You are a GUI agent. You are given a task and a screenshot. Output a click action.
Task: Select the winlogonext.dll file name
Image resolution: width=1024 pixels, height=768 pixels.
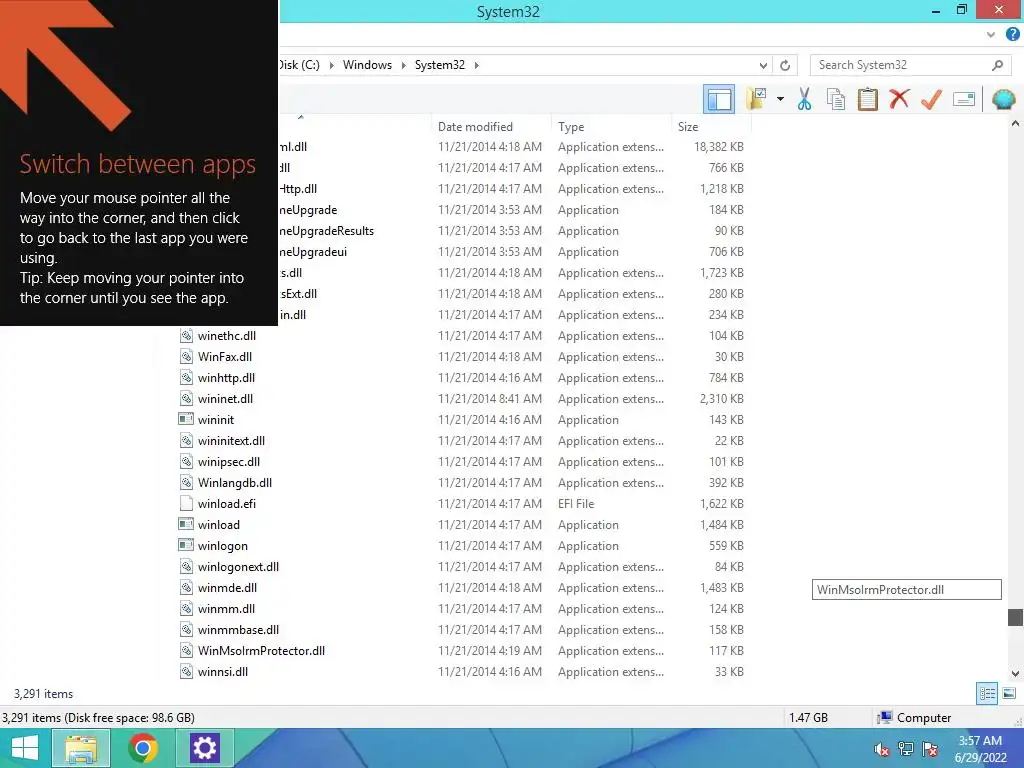pos(238,567)
